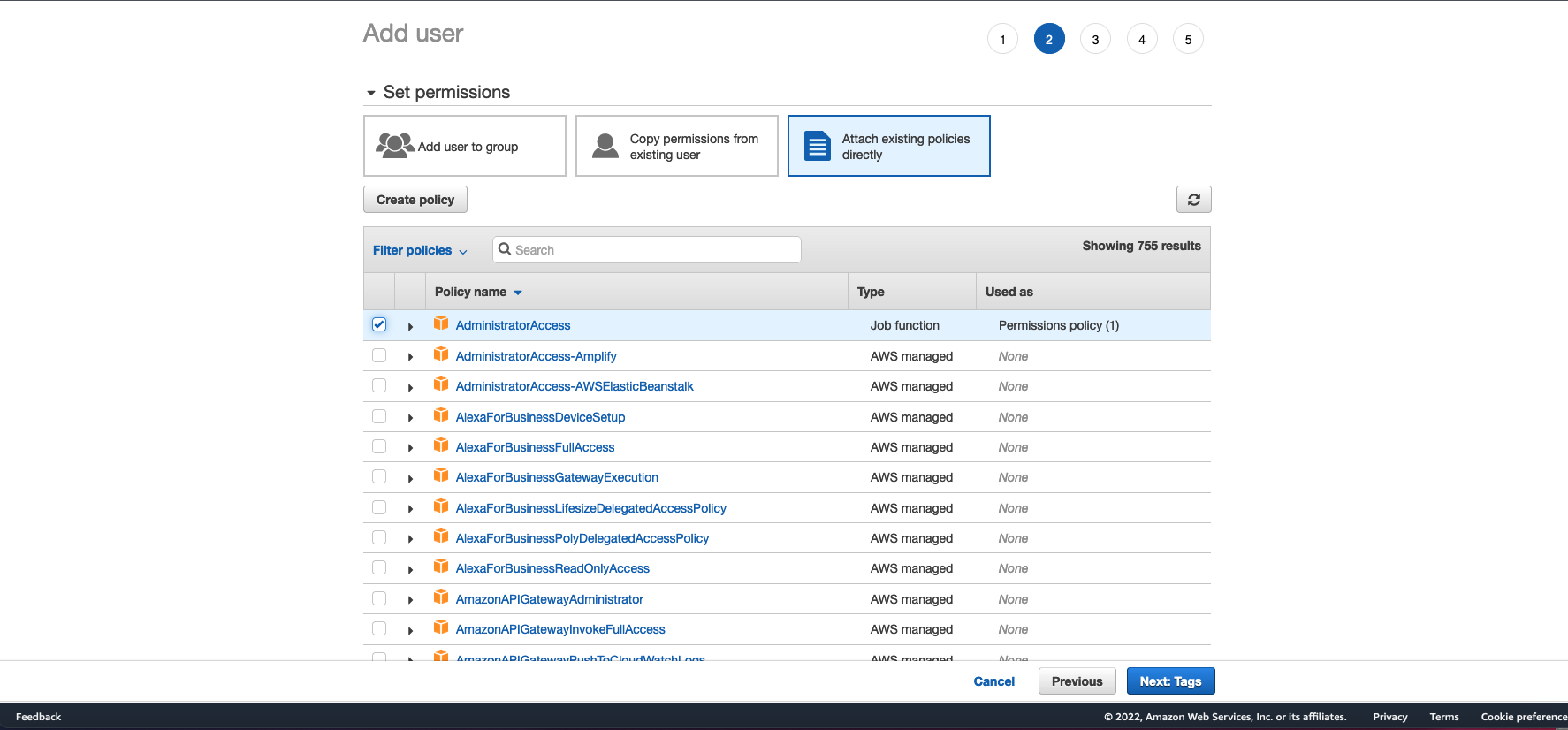Image resolution: width=1568 pixels, height=730 pixels.
Task: Check the AdministratorAccess-AWSElasticBeanstalk checkbox
Action: point(379,385)
